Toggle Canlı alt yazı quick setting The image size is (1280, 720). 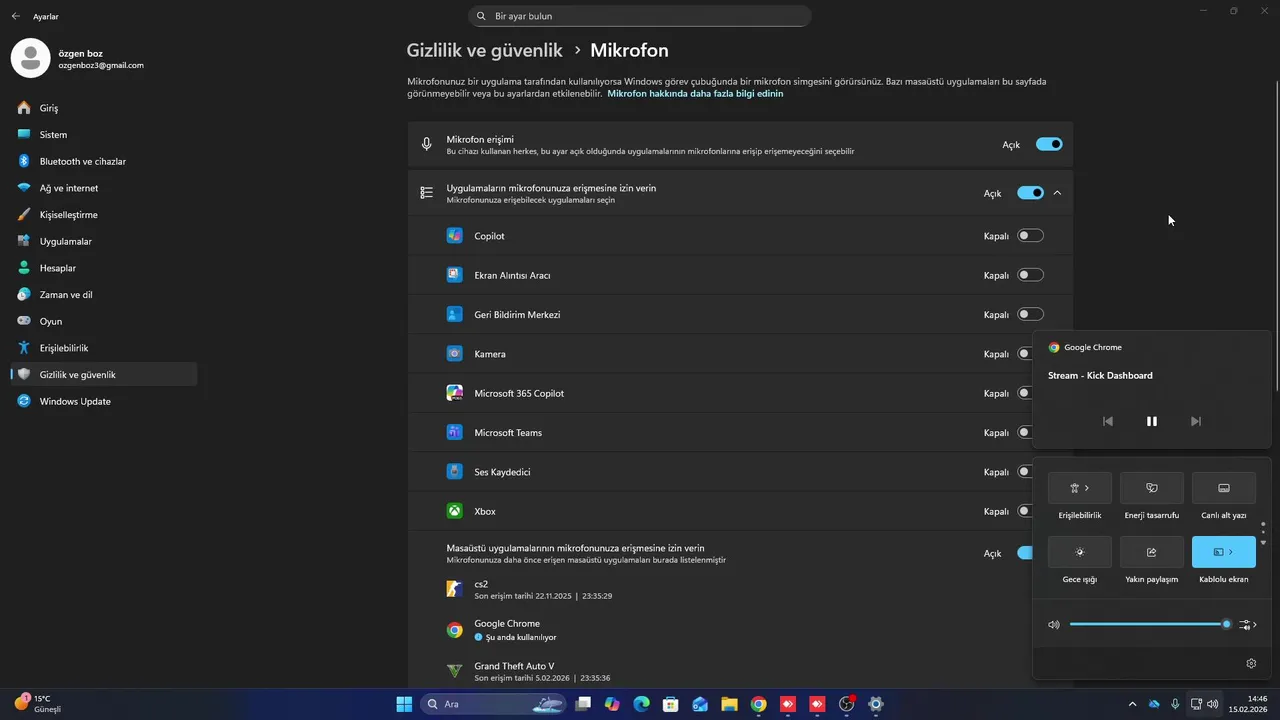coord(1224,488)
